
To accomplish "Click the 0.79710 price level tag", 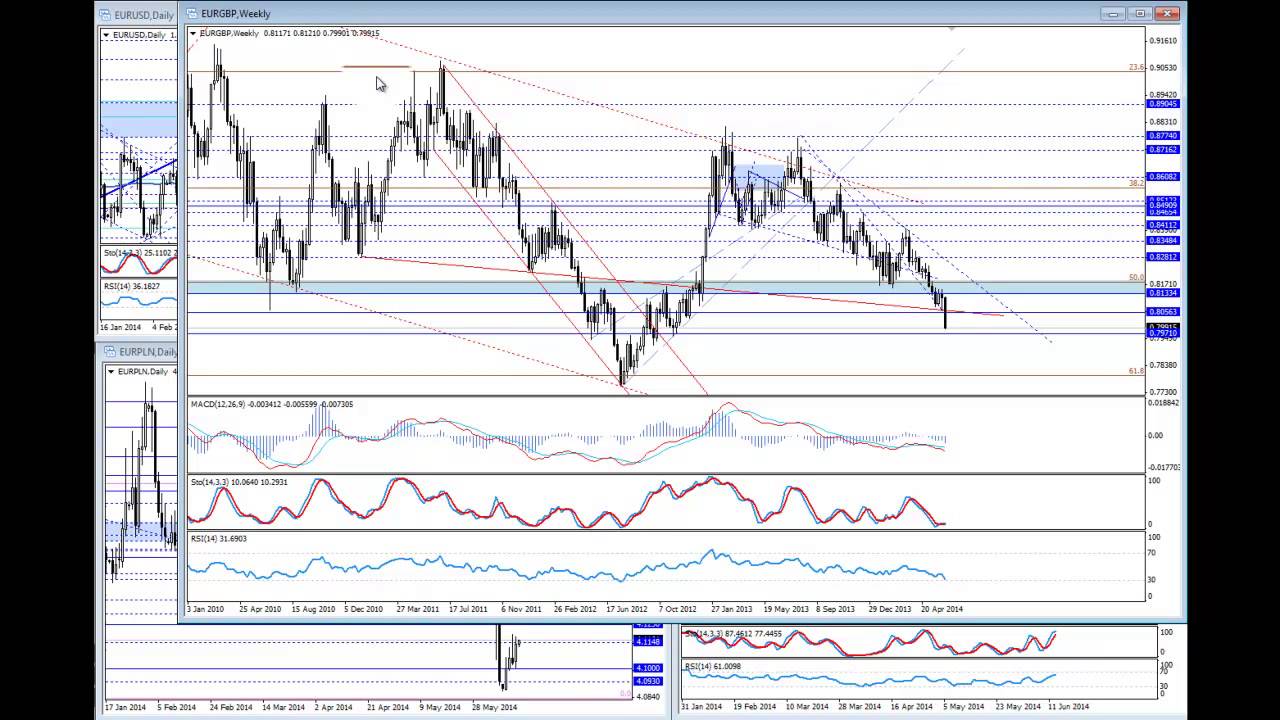I will [1163, 333].
